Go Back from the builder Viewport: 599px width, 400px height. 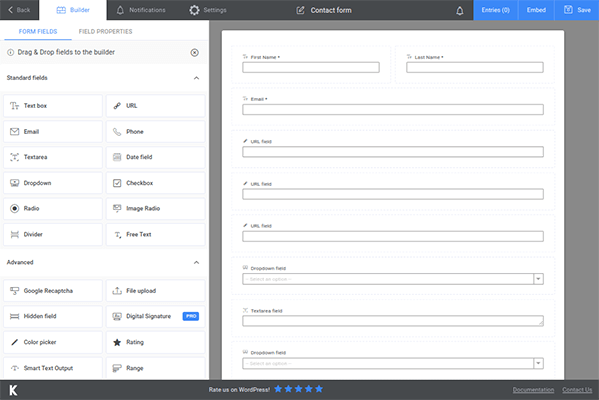point(19,10)
